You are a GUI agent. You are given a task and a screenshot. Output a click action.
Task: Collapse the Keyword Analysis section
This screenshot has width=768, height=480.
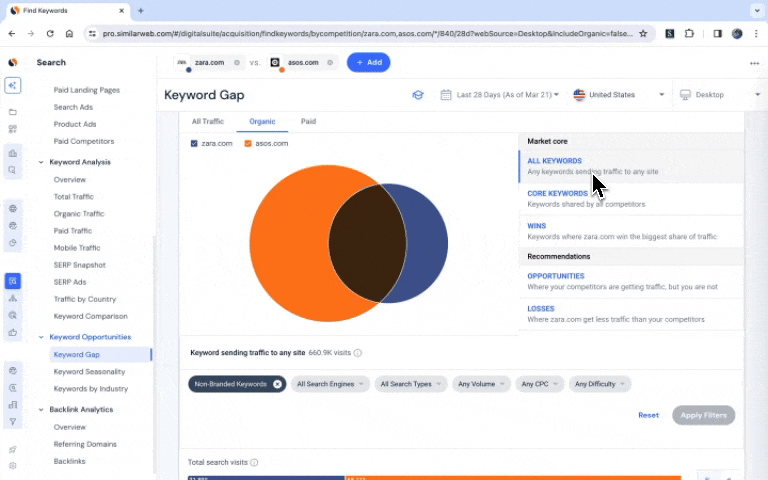pos(41,162)
